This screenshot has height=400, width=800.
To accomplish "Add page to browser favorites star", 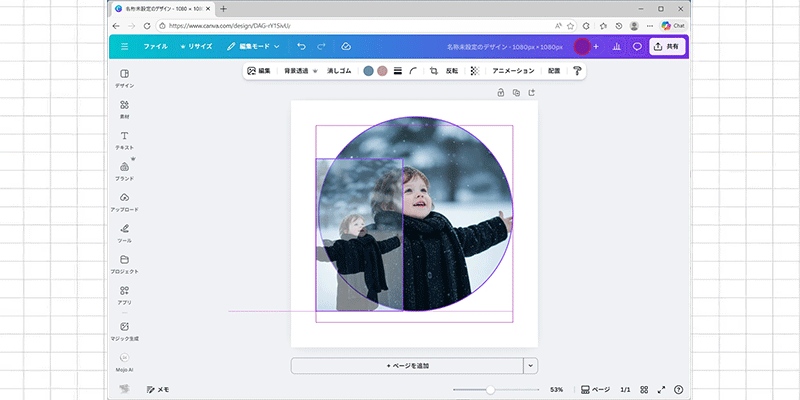I will [x=571, y=26].
